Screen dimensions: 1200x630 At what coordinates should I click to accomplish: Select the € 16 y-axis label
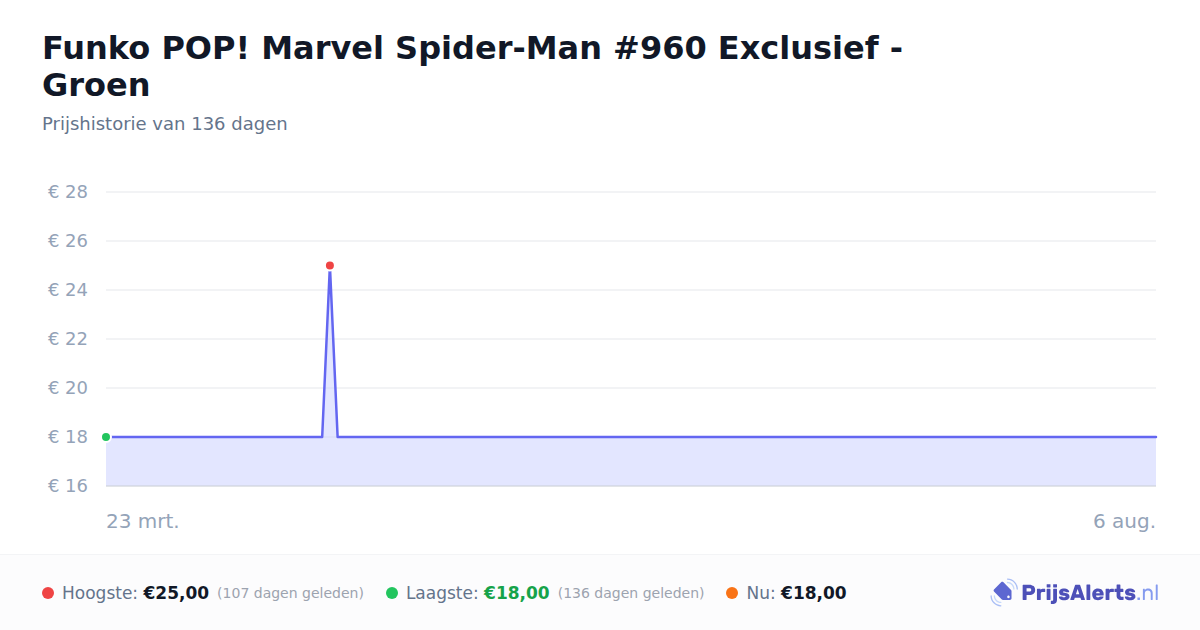tap(68, 486)
